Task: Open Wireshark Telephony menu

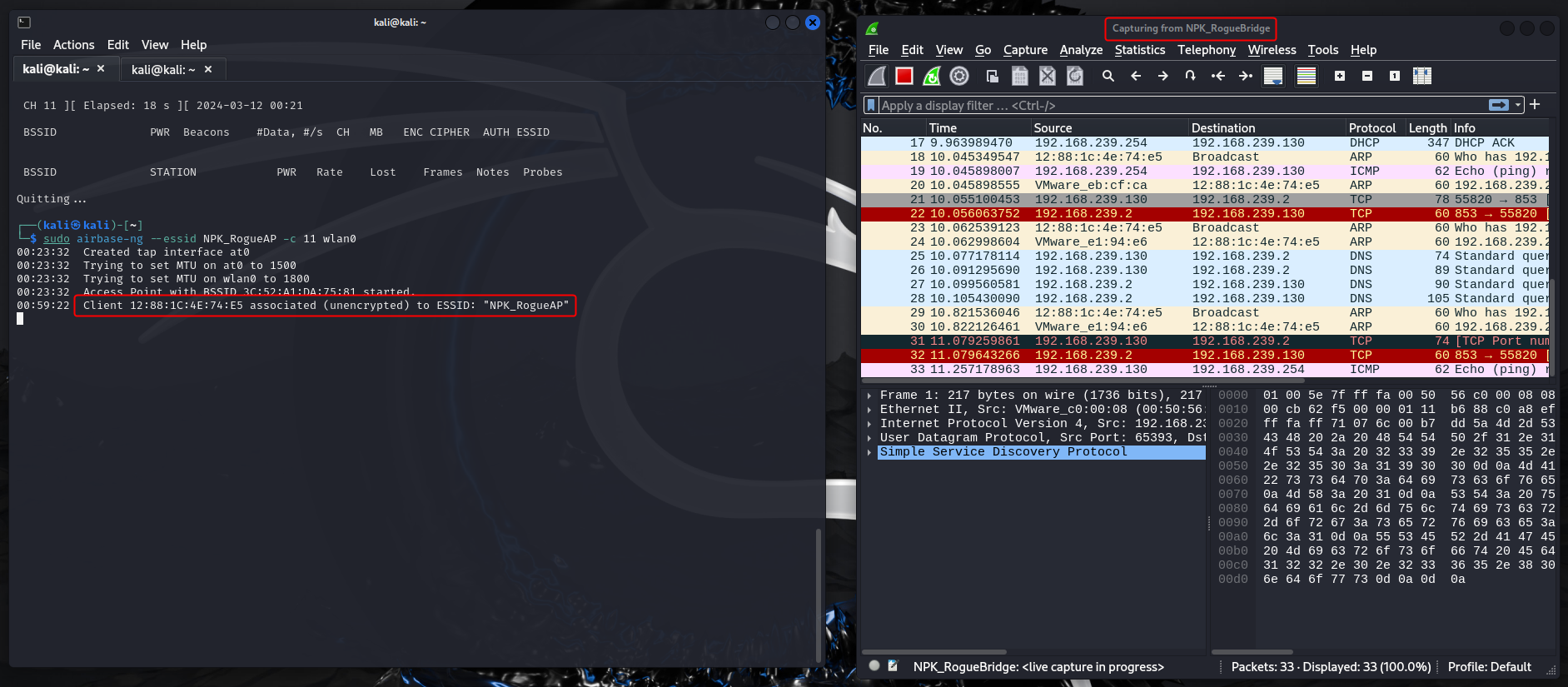Action: tap(1207, 50)
